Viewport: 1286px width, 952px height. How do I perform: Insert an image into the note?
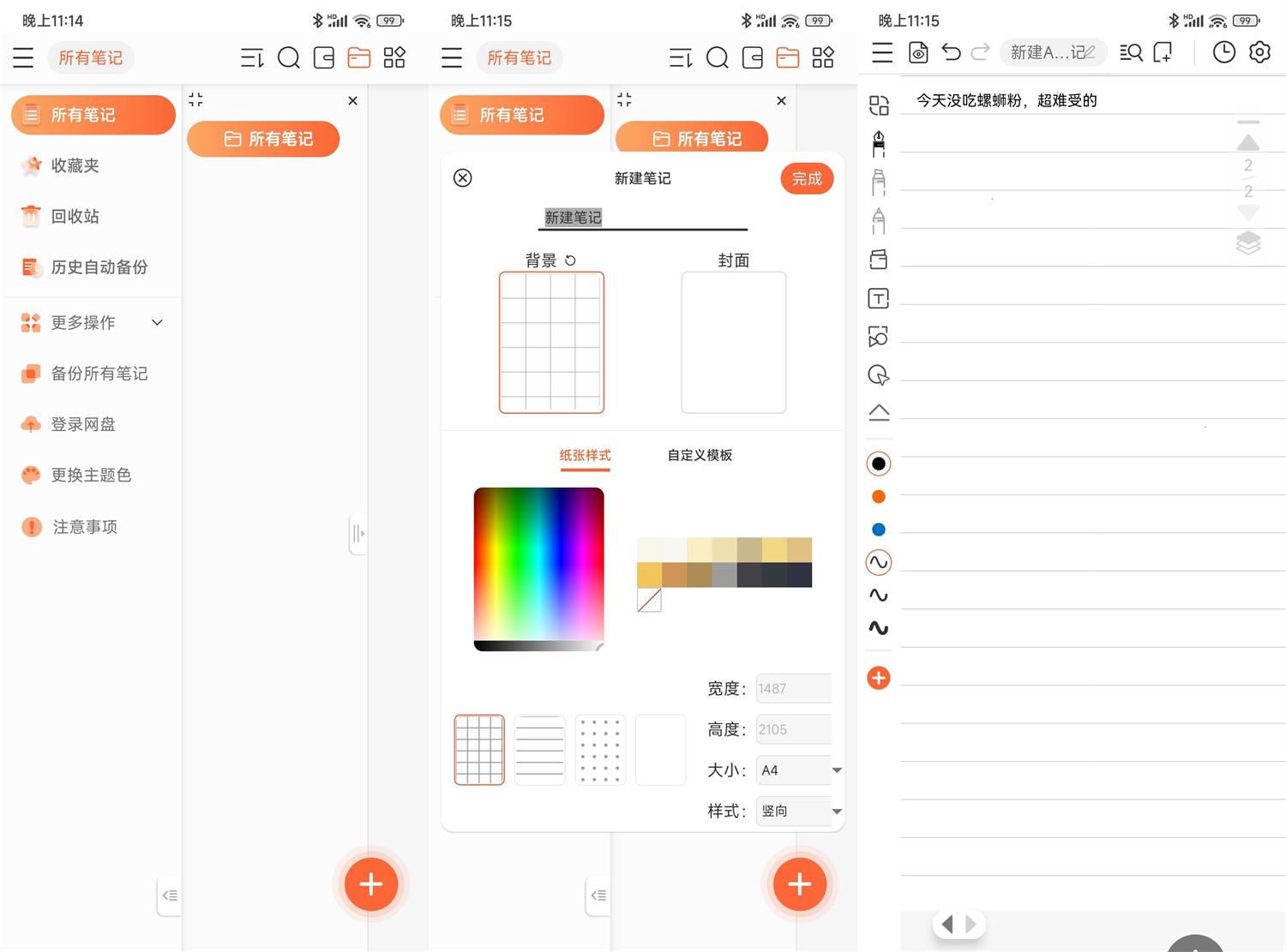point(878,337)
